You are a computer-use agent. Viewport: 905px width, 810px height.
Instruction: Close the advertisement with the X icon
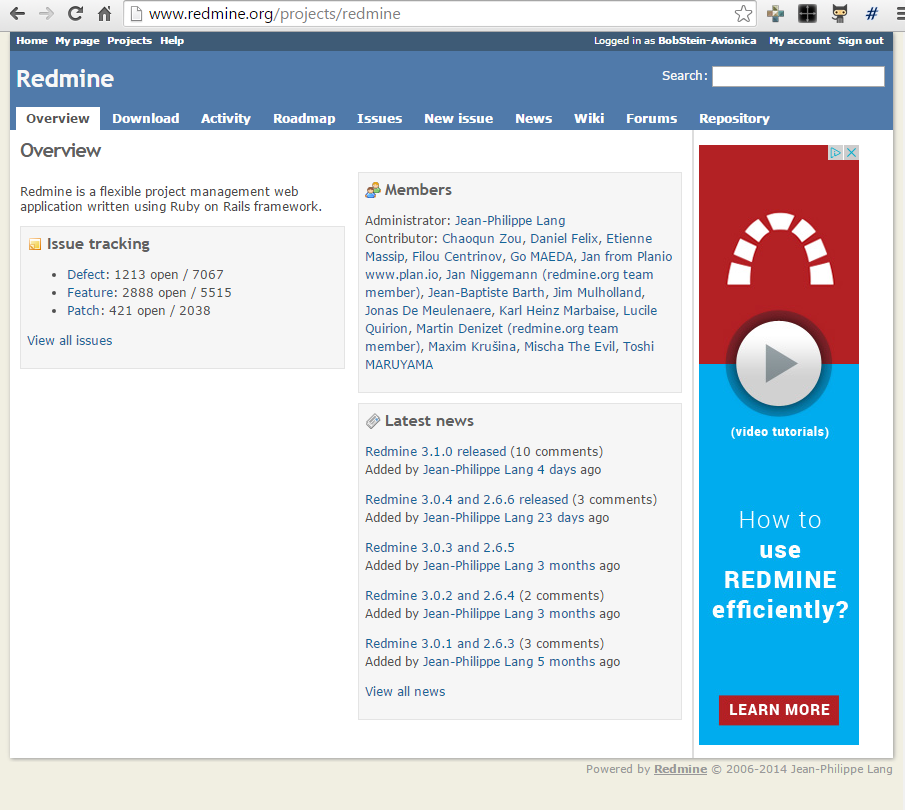click(x=851, y=152)
